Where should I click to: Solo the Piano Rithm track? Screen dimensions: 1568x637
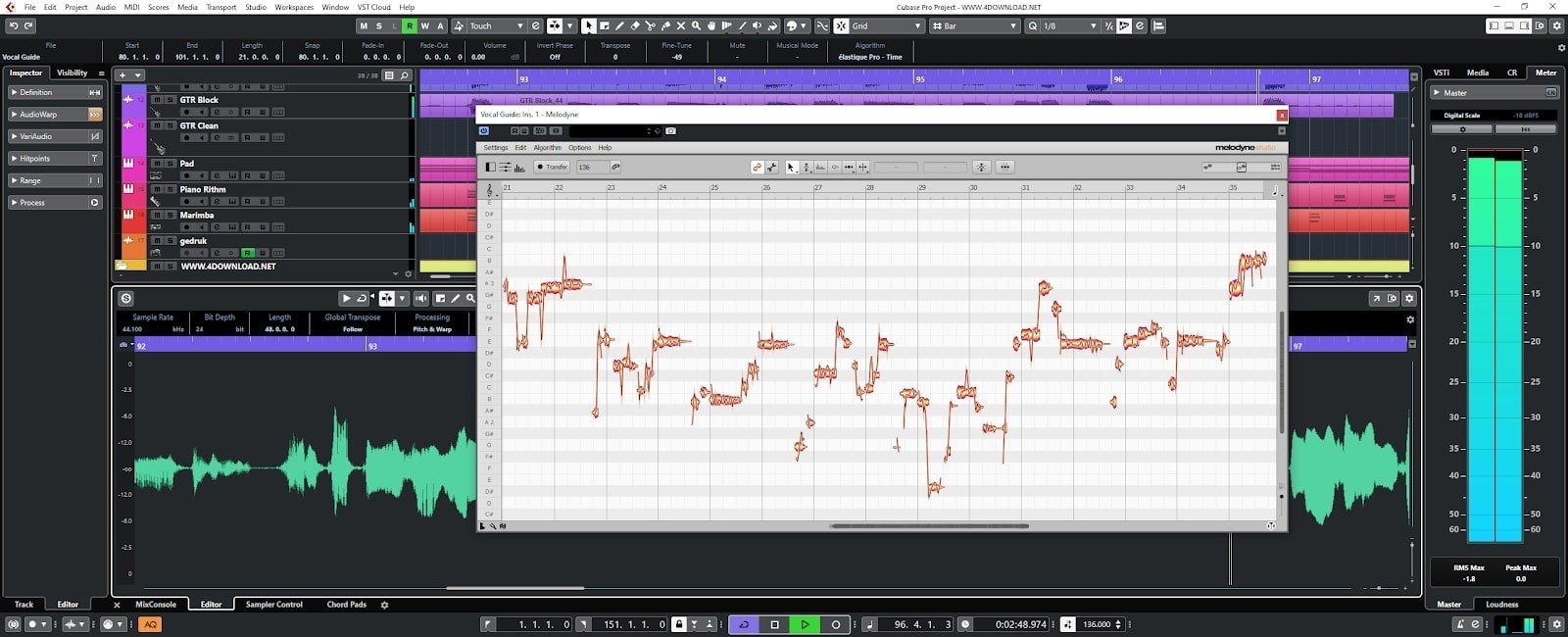(x=170, y=189)
